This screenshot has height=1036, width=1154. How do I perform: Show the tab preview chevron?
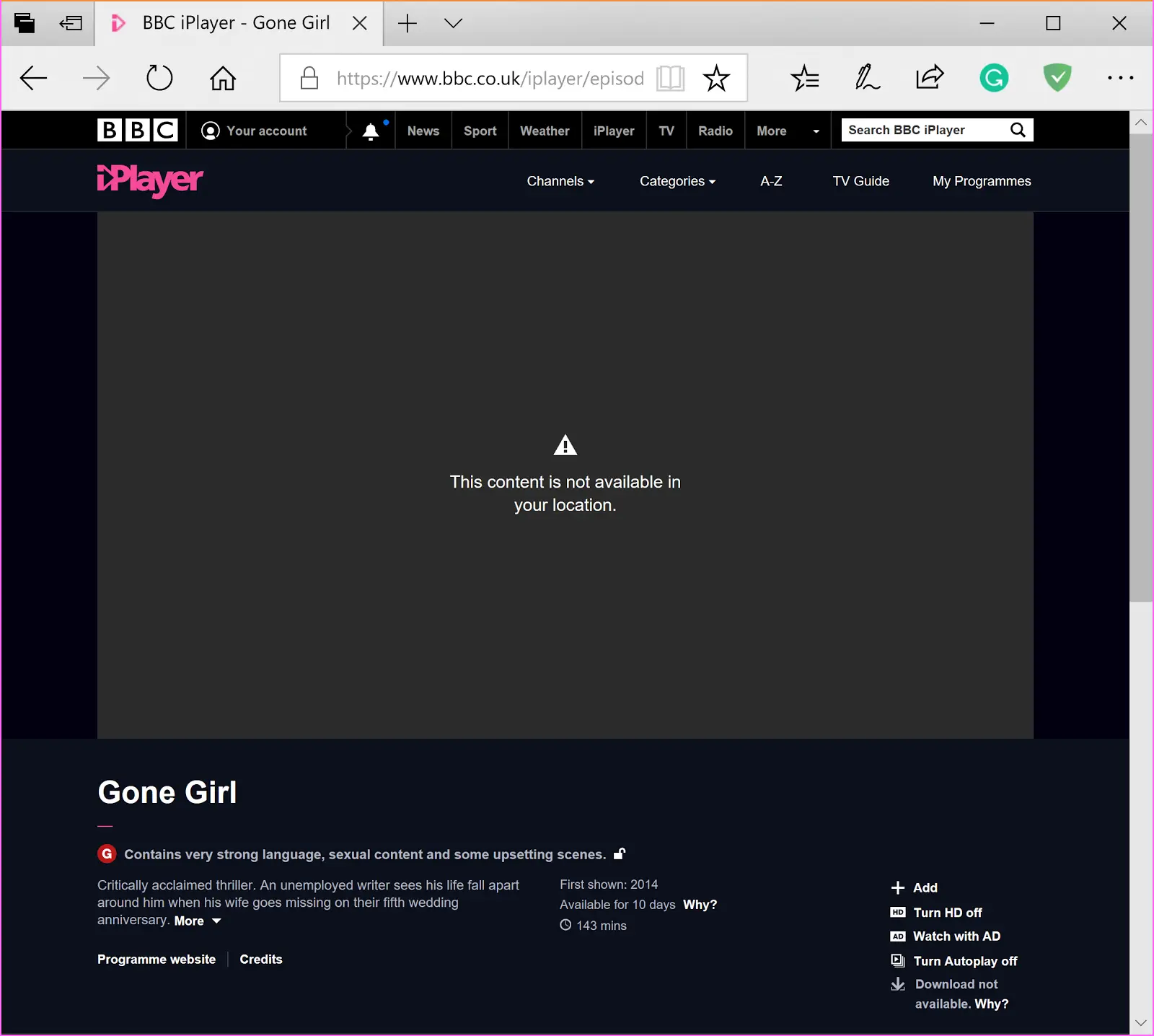pyautogui.click(x=453, y=23)
